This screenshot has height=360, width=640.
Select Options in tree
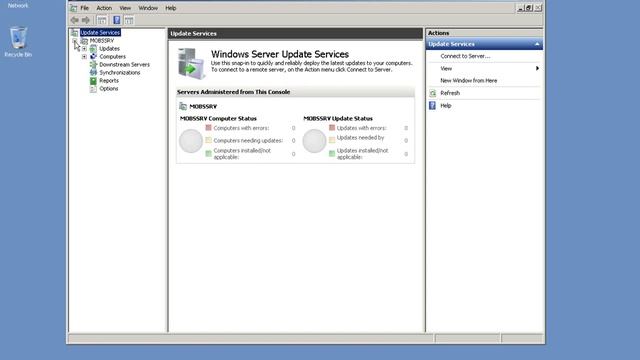point(109,89)
